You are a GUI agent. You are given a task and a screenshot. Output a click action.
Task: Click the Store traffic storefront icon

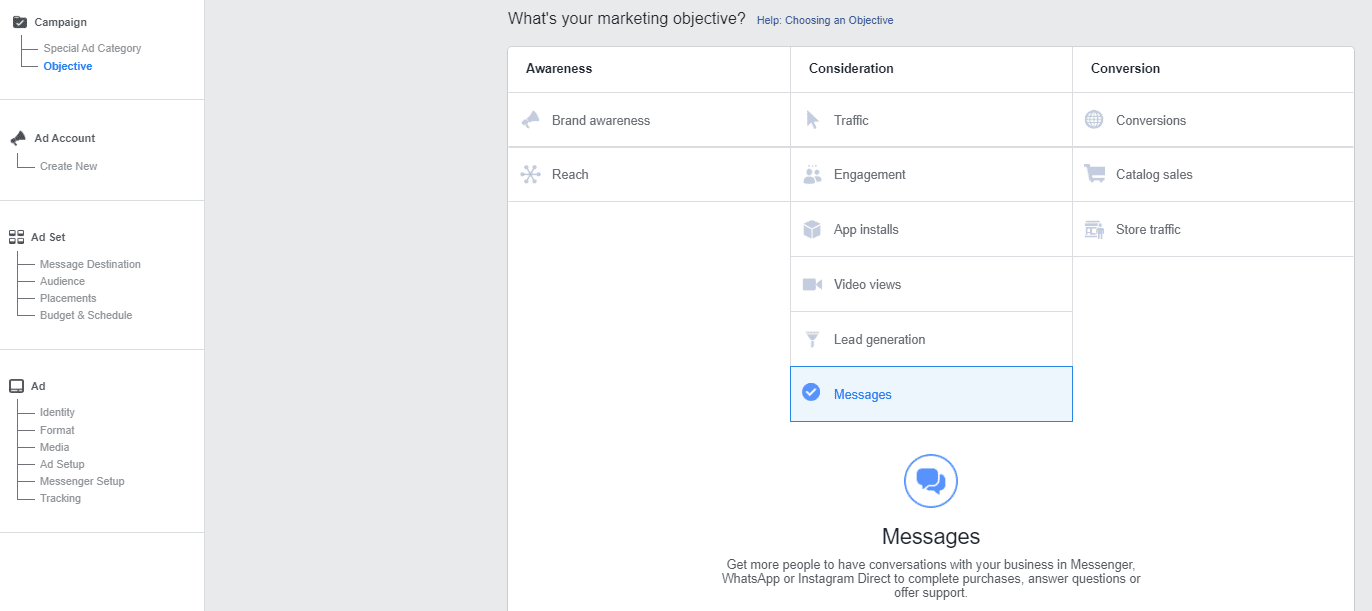click(1095, 228)
